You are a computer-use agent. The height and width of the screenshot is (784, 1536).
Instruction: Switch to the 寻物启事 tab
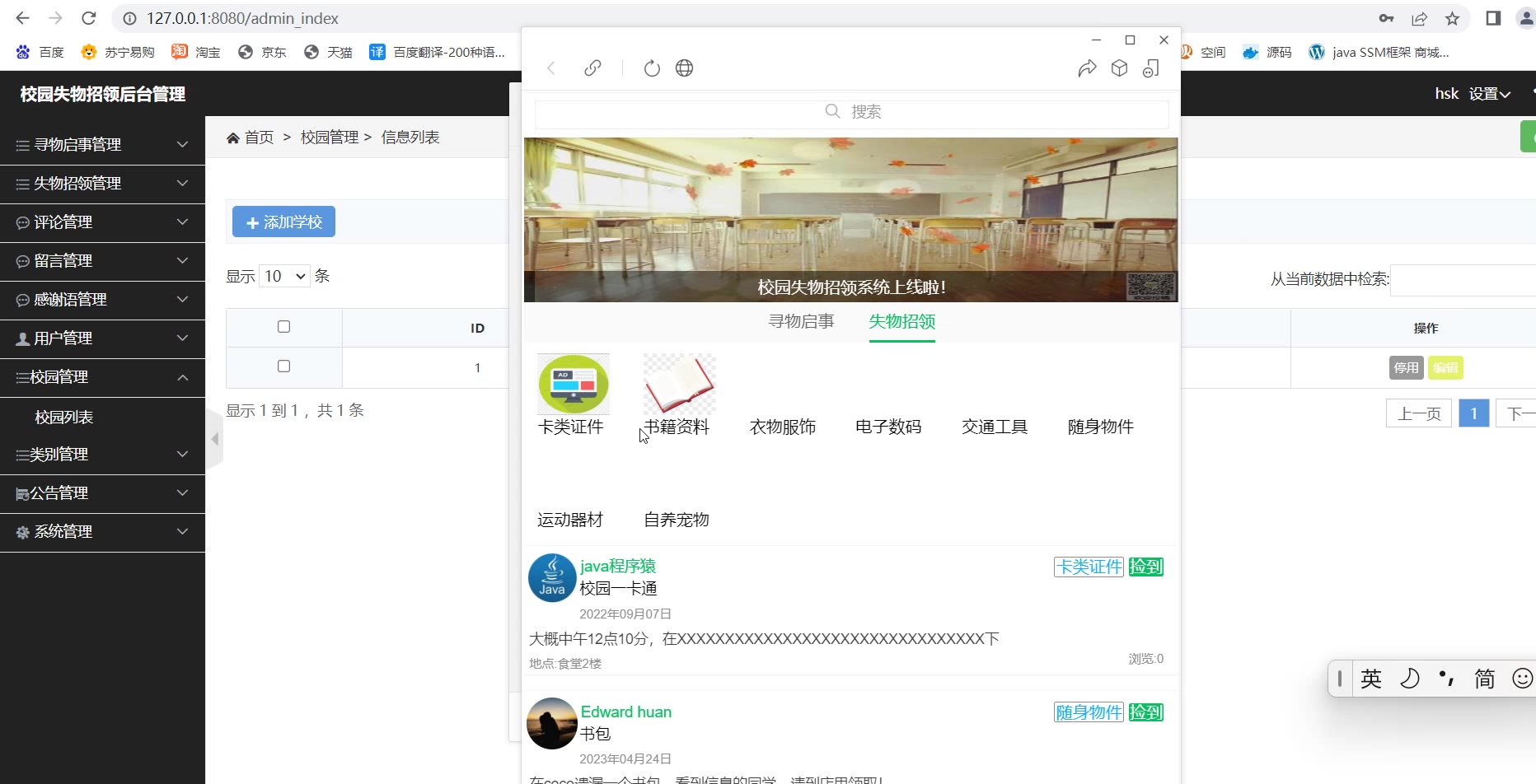point(801,321)
